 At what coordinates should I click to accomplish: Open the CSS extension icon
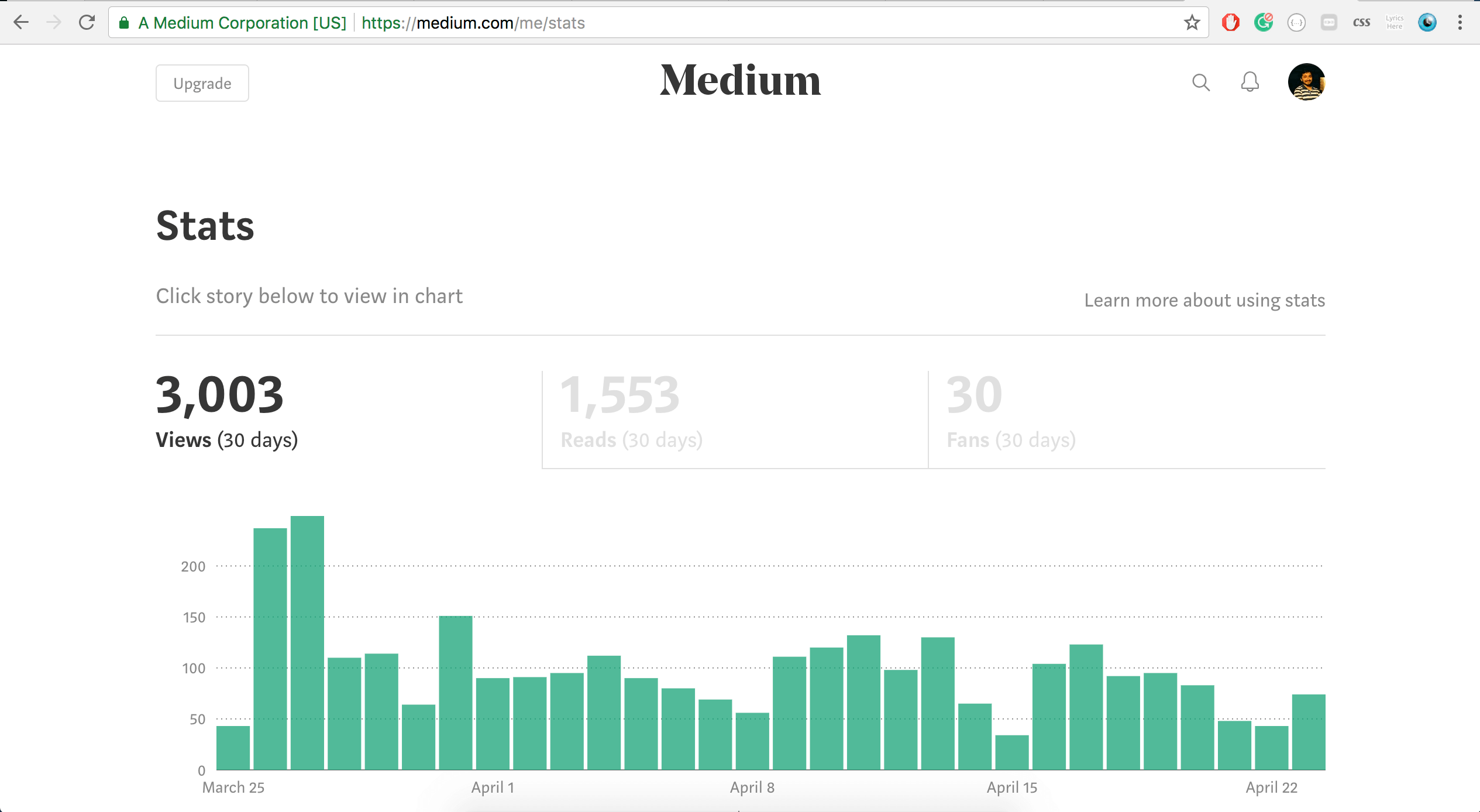(1361, 23)
